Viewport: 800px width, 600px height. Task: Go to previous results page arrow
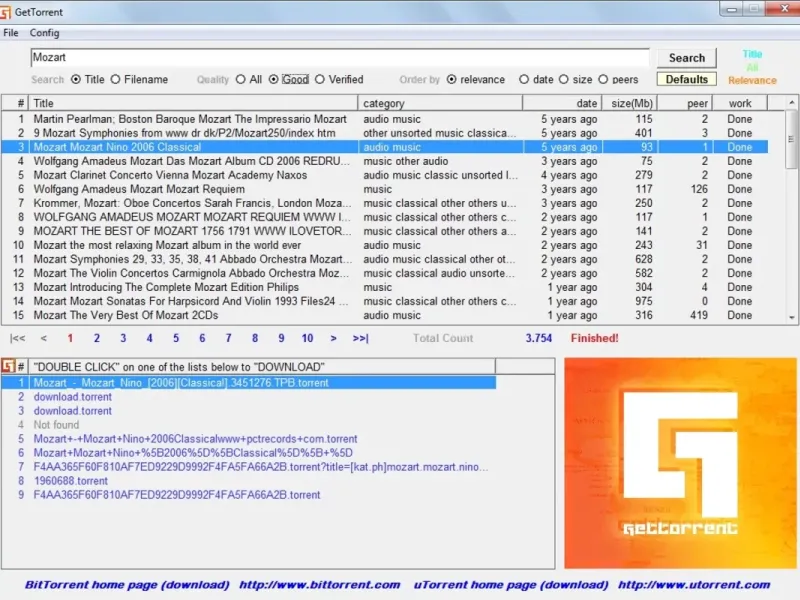coord(44,338)
